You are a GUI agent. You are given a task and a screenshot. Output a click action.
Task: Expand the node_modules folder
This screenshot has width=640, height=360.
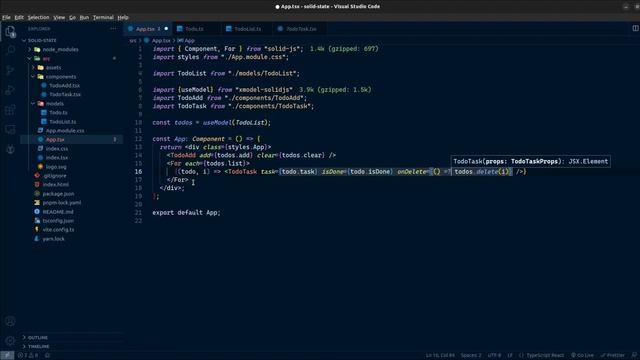(x=60, y=49)
